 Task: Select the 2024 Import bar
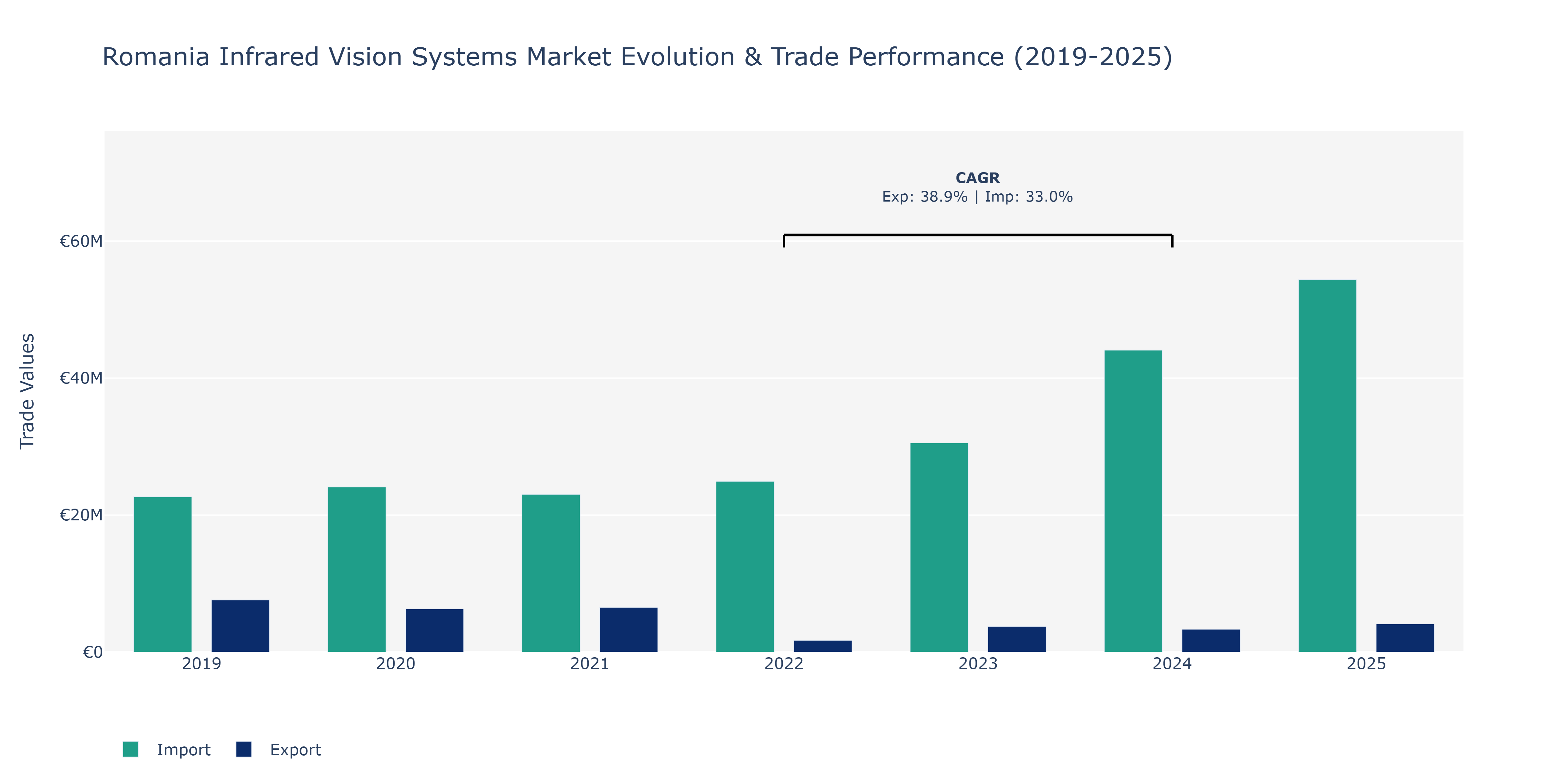pos(1134,501)
